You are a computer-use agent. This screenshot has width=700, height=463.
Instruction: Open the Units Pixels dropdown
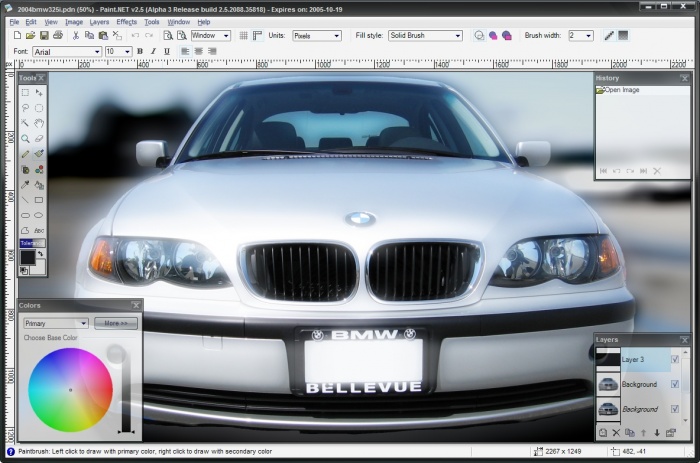pyautogui.click(x=317, y=36)
